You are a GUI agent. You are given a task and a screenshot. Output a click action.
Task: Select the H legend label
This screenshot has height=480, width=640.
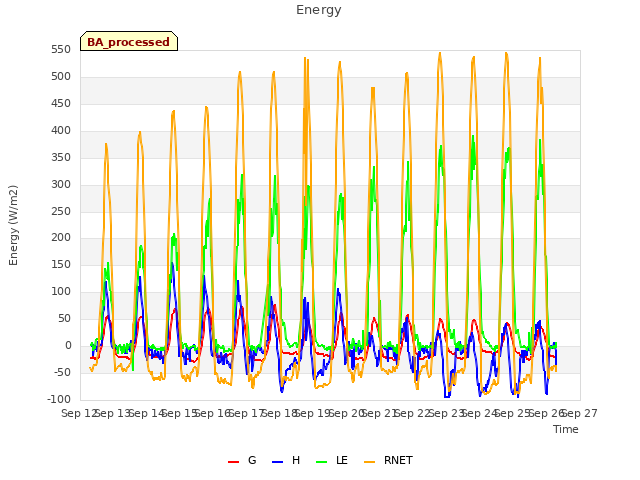point(296,460)
